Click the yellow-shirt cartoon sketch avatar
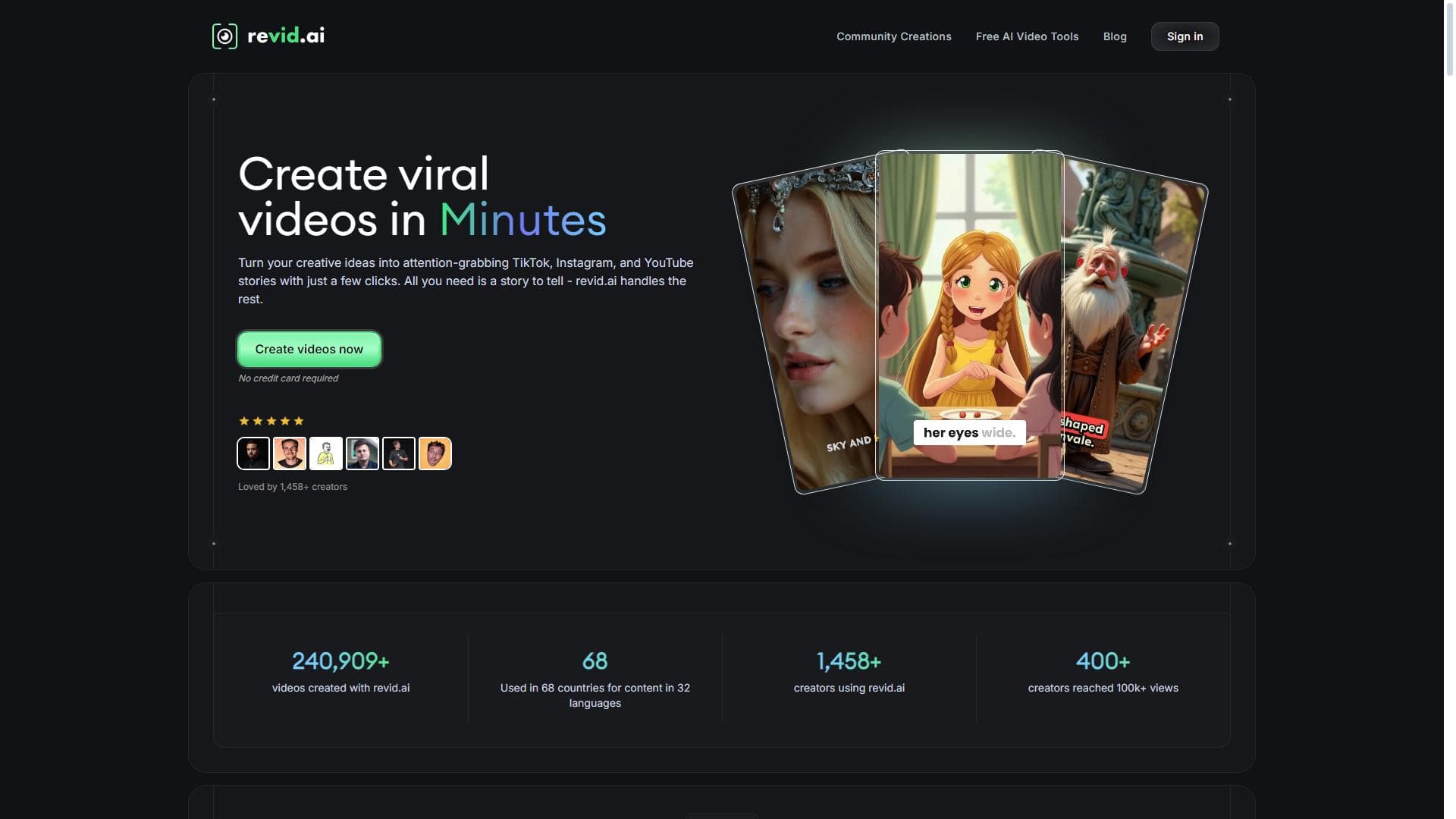Image resolution: width=1456 pixels, height=819 pixels. pos(326,453)
